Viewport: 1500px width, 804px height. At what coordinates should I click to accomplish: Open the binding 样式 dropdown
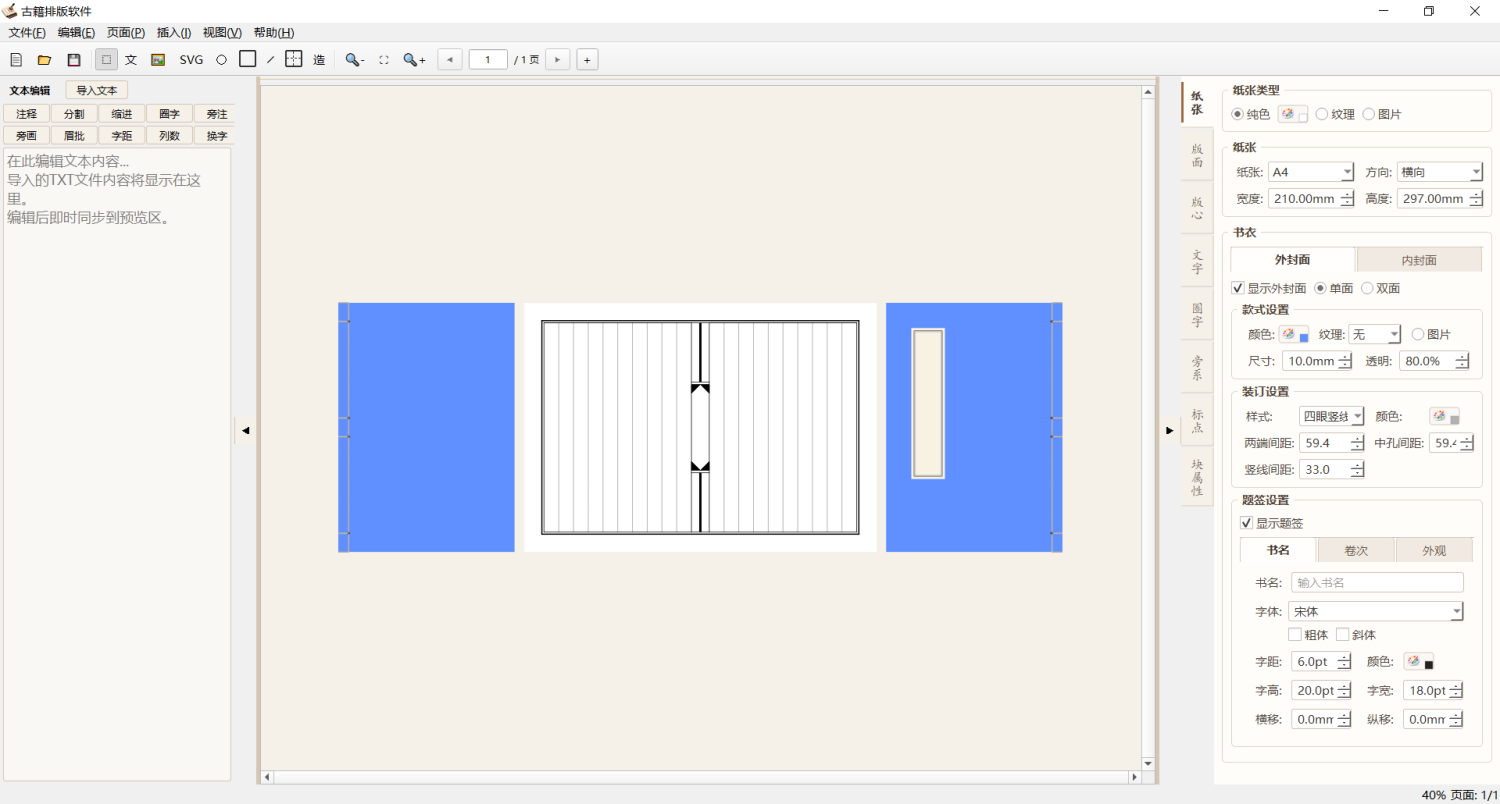click(x=1331, y=416)
